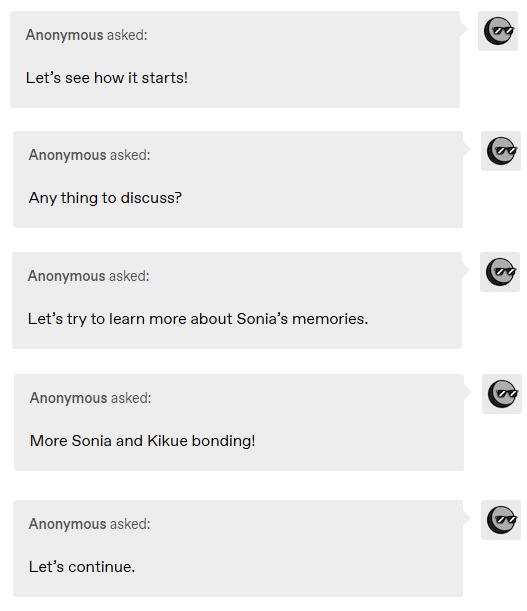Click the text "More Sonia and Kikue bonding!"
The height and width of the screenshot is (611, 527).
coord(142,441)
